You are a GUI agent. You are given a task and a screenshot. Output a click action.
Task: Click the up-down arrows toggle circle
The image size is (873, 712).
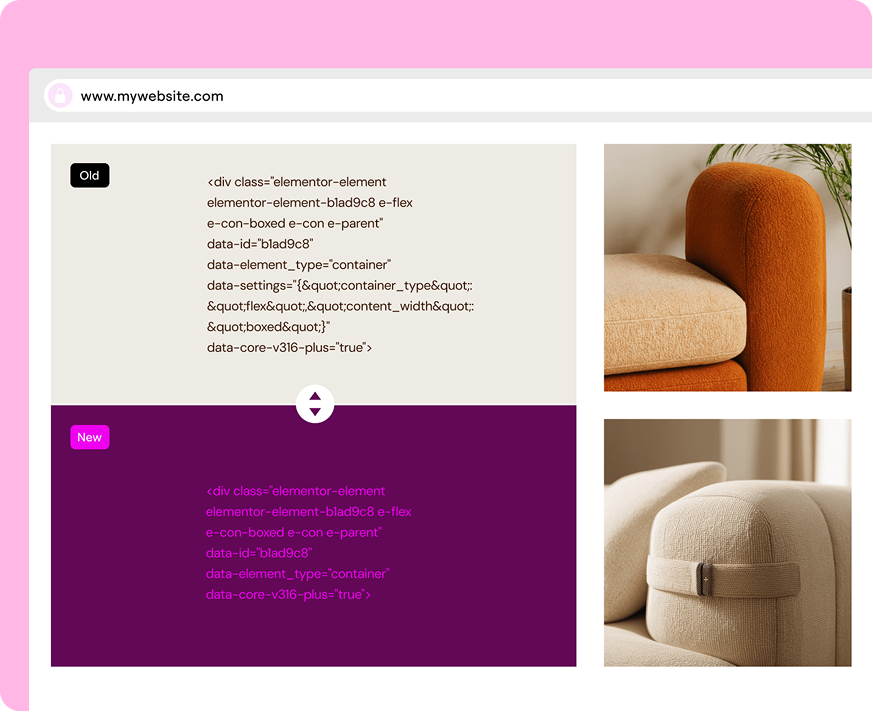point(315,404)
